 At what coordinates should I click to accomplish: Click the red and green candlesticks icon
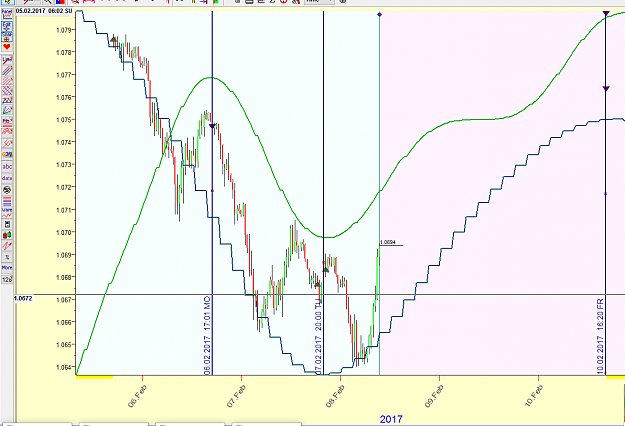(x=7, y=235)
